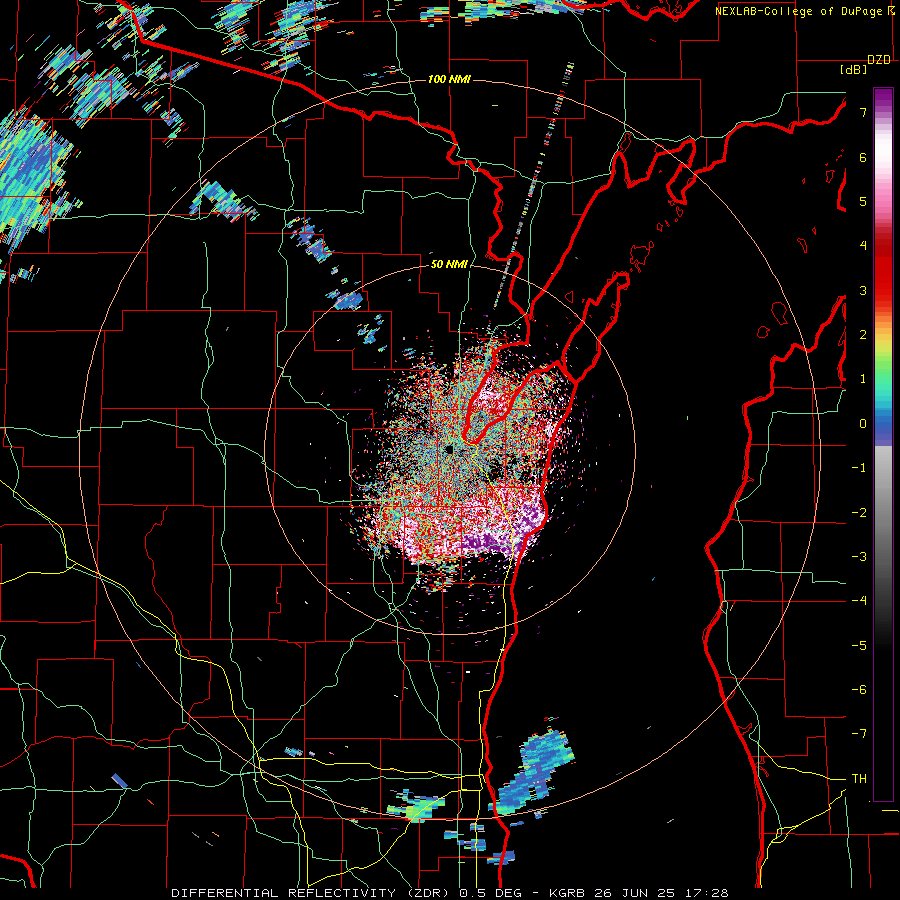Click the -1 value on the color scale
This screenshot has height=900, width=900.
tap(859, 468)
